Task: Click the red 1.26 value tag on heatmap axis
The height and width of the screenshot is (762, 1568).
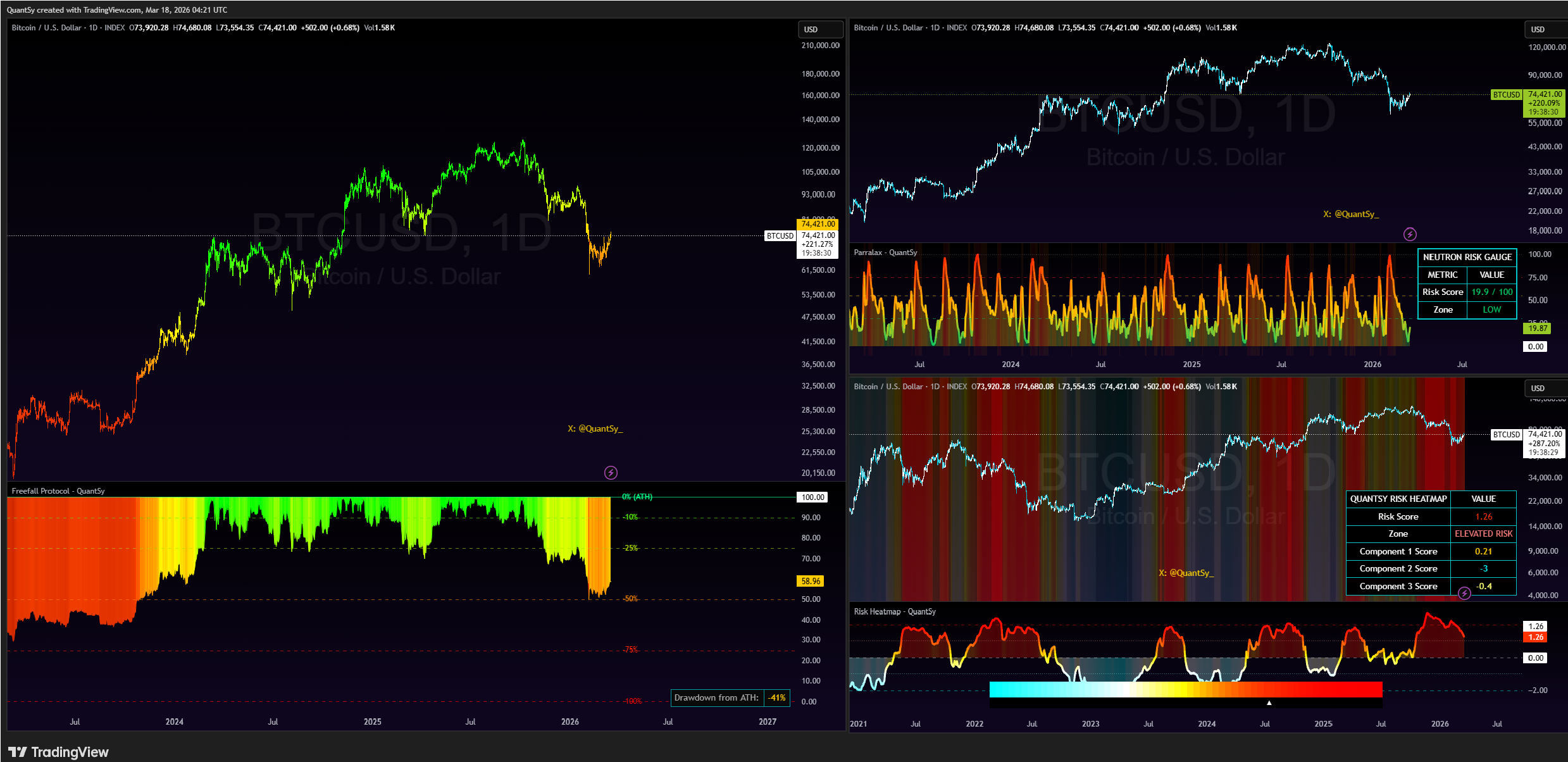Action: pyautogui.click(x=1536, y=637)
